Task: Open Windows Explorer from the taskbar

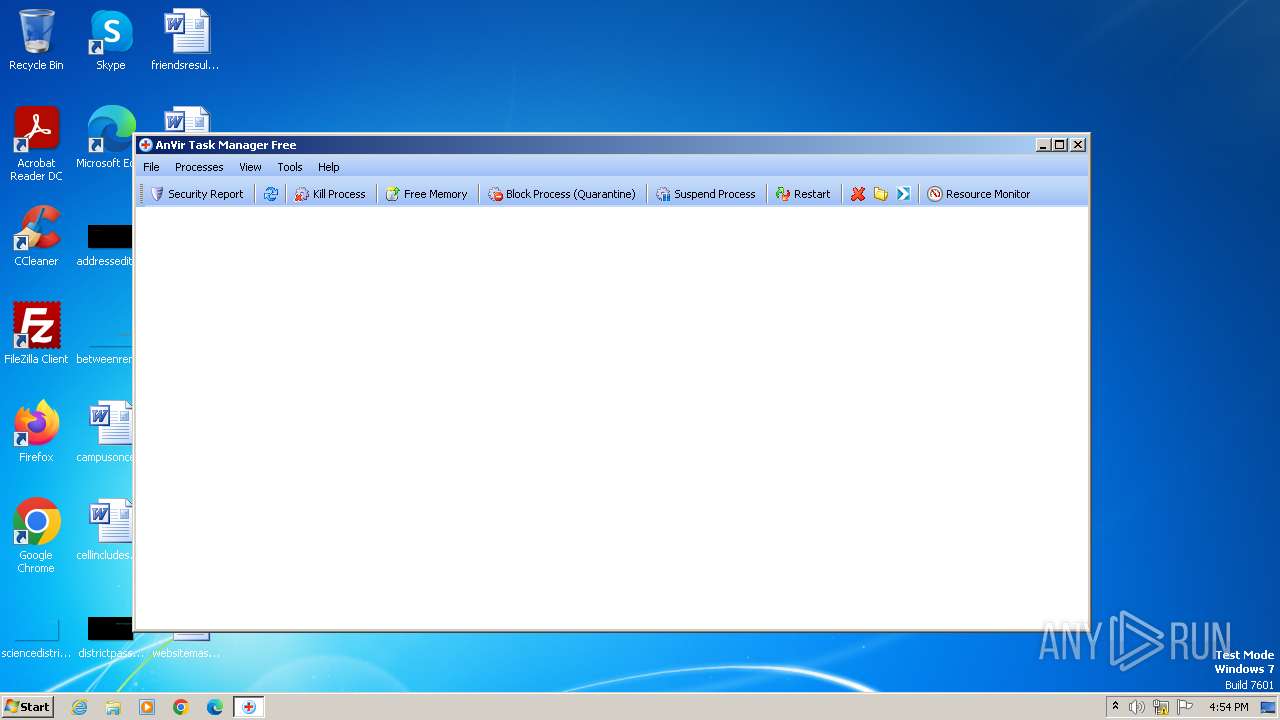Action: click(x=113, y=707)
